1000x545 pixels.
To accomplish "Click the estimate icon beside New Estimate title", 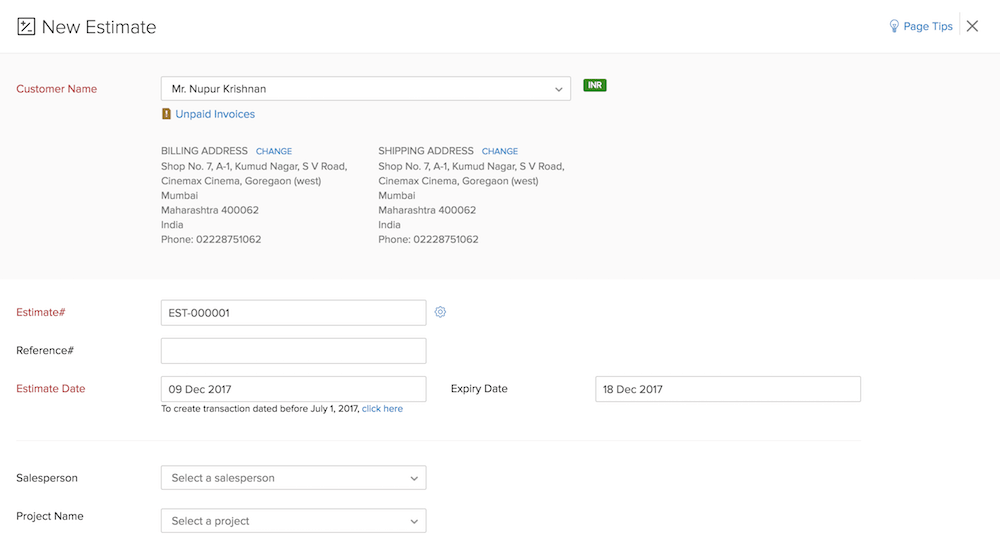I will (x=26, y=27).
